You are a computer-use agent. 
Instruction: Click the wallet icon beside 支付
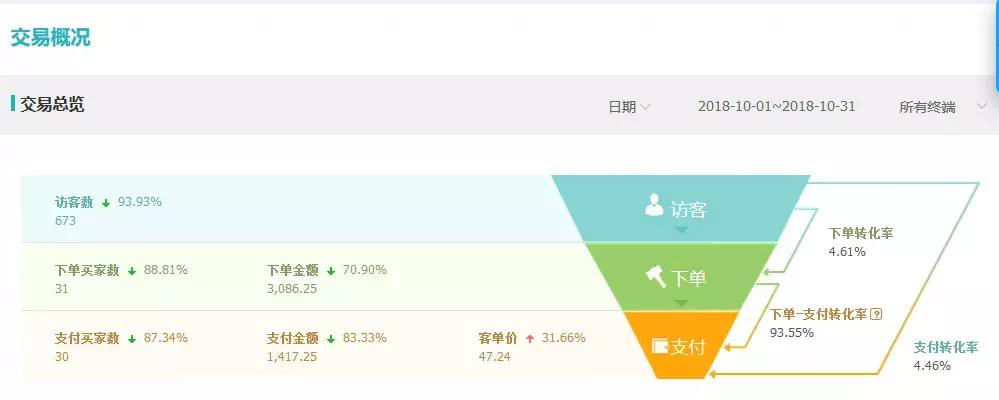pyautogui.click(x=660, y=346)
